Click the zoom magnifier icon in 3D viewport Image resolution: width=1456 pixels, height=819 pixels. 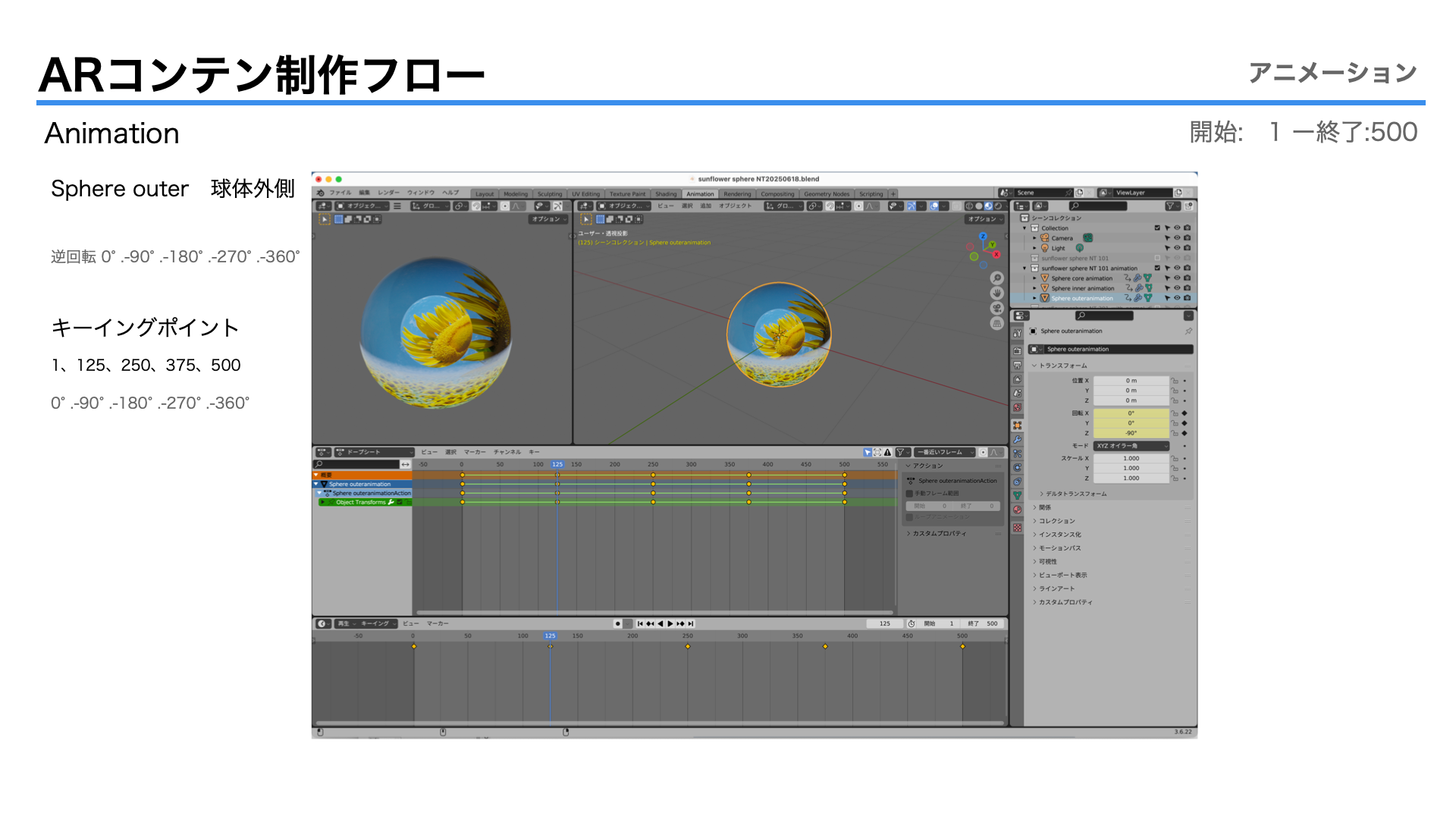pyautogui.click(x=997, y=278)
